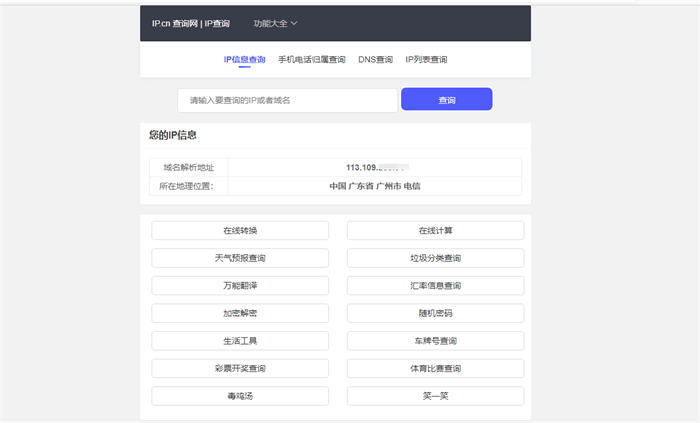Image resolution: width=700 pixels, height=423 pixels.
Task: Select 垃圾分类查询 button
Action: (x=435, y=258)
